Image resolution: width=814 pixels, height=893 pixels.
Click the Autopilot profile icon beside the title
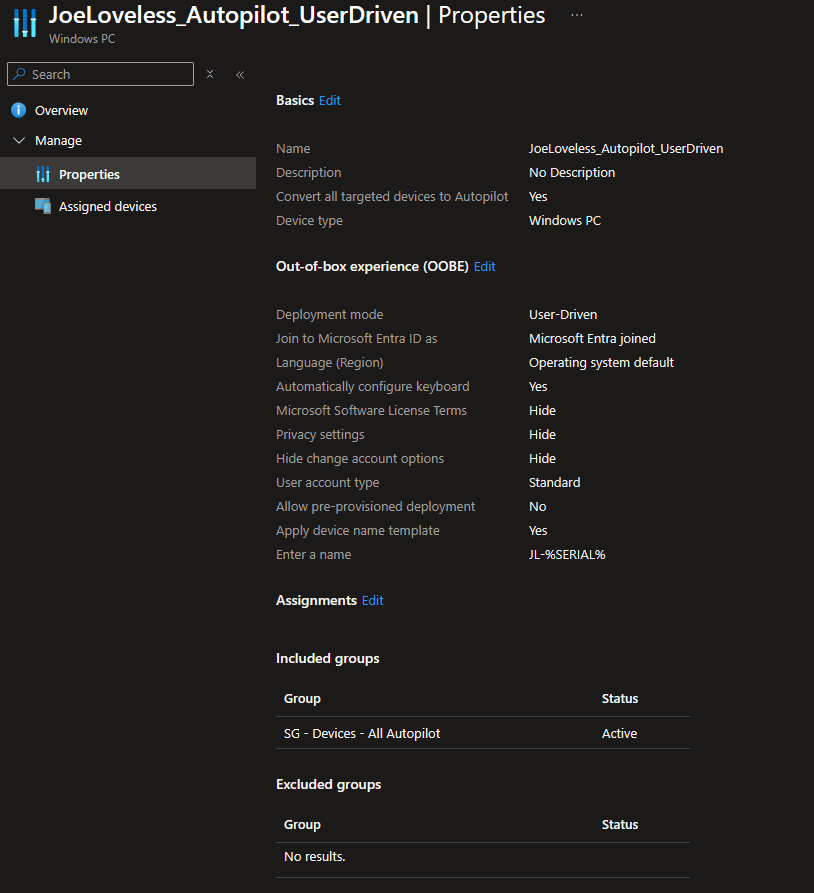[x=25, y=23]
